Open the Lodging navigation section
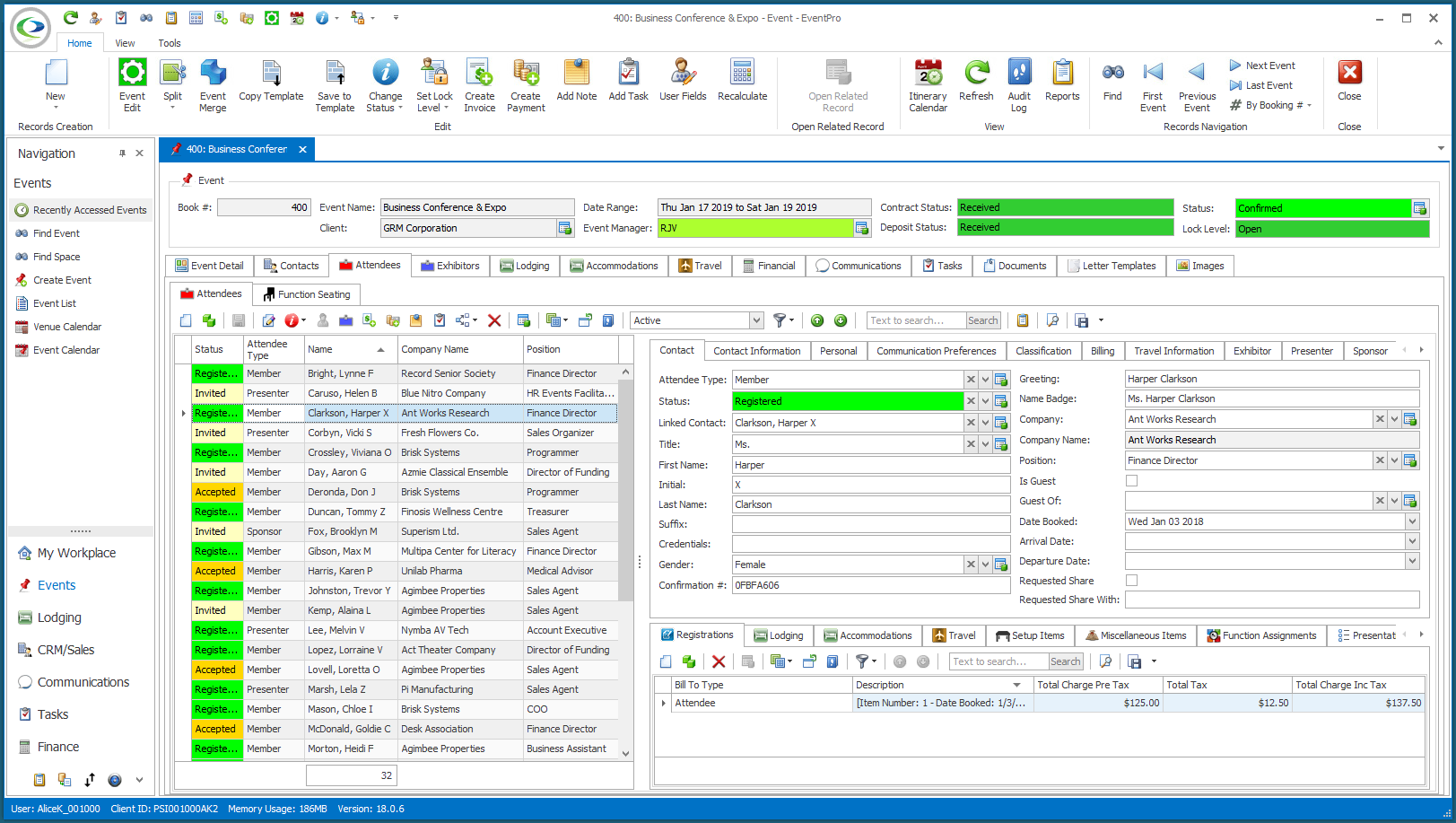1456x823 pixels. tap(59, 617)
